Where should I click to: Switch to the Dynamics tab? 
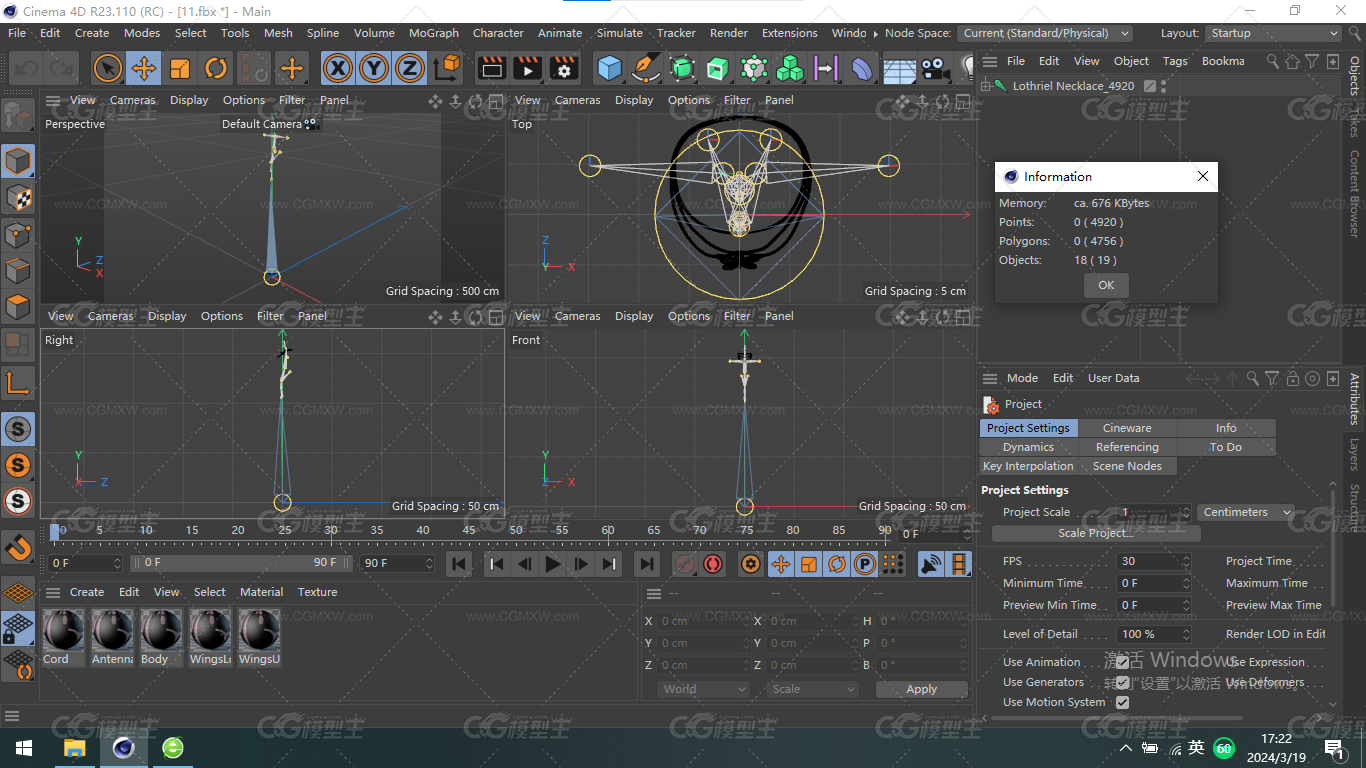[1028, 447]
